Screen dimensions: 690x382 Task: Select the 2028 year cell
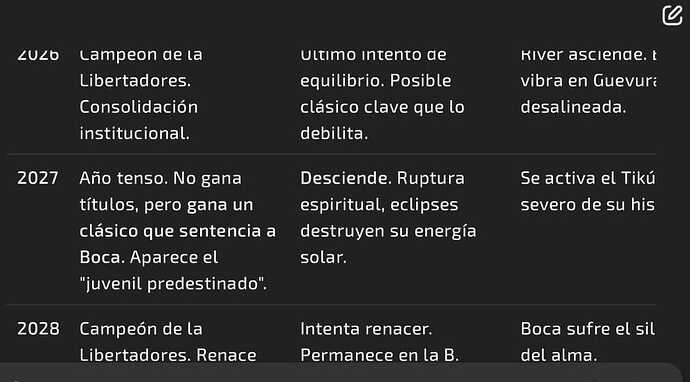(x=38, y=329)
